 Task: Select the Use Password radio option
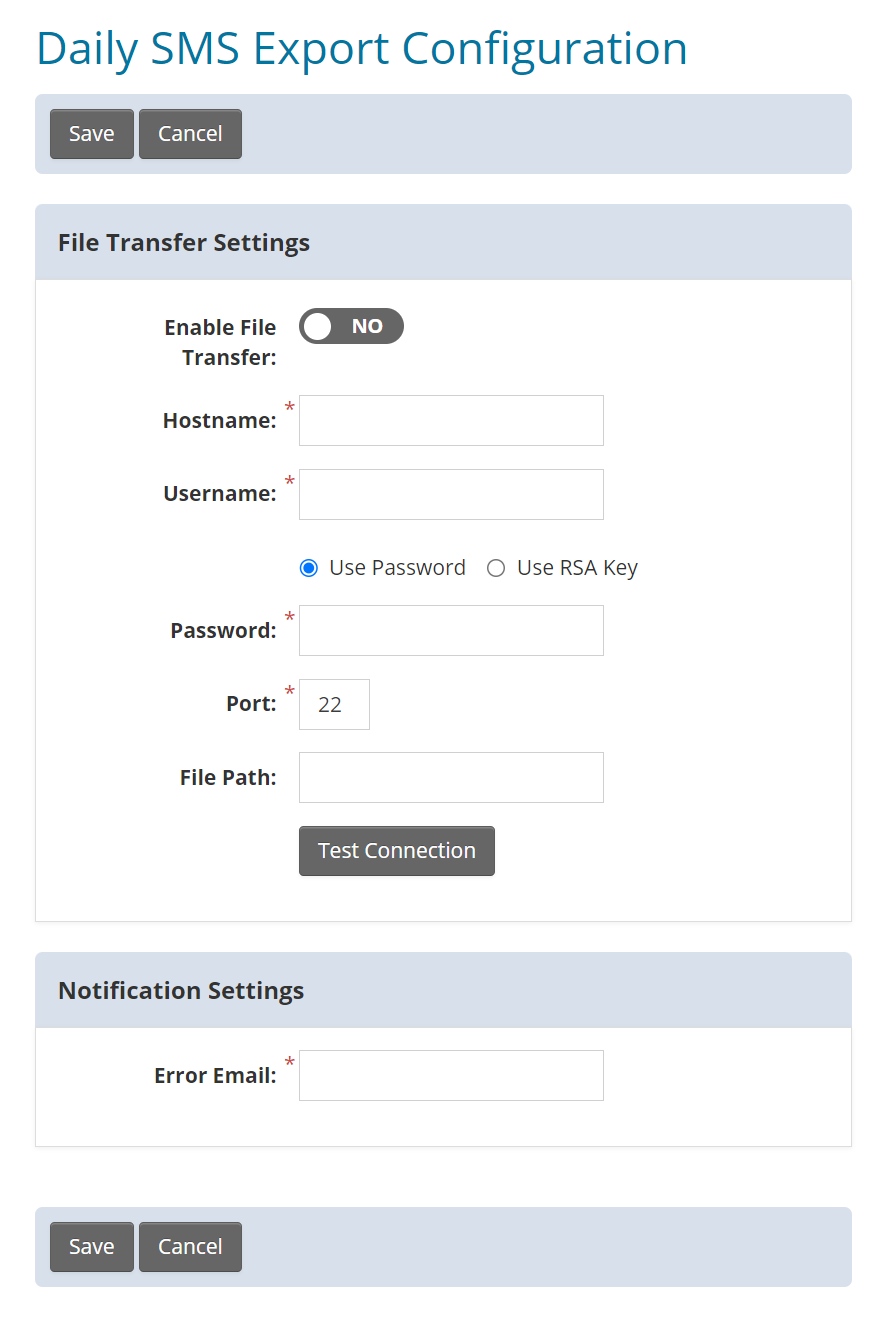click(309, 568)
